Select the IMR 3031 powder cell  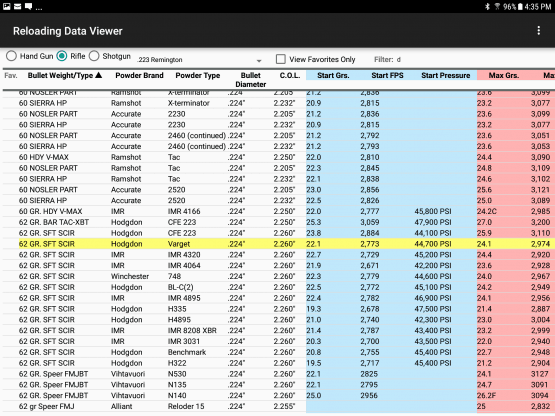tap(184, 341)
